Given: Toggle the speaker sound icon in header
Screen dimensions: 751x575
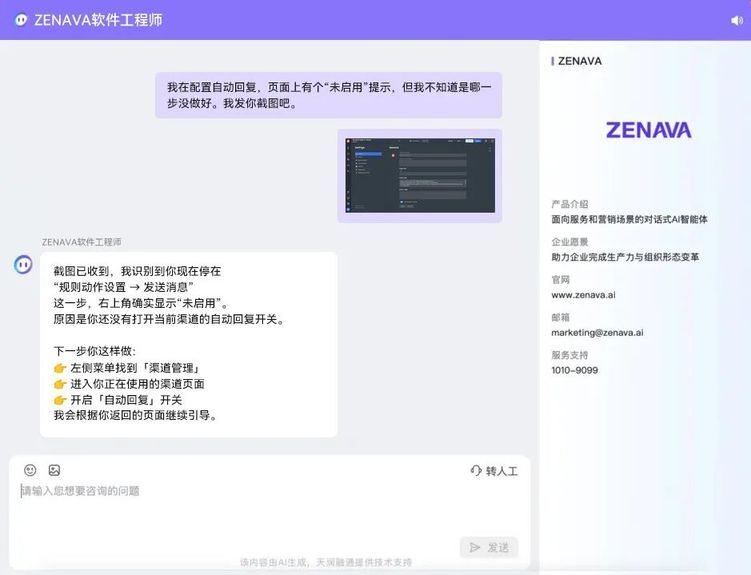Looking at the screenshot, I should click(x=737, y=20).
